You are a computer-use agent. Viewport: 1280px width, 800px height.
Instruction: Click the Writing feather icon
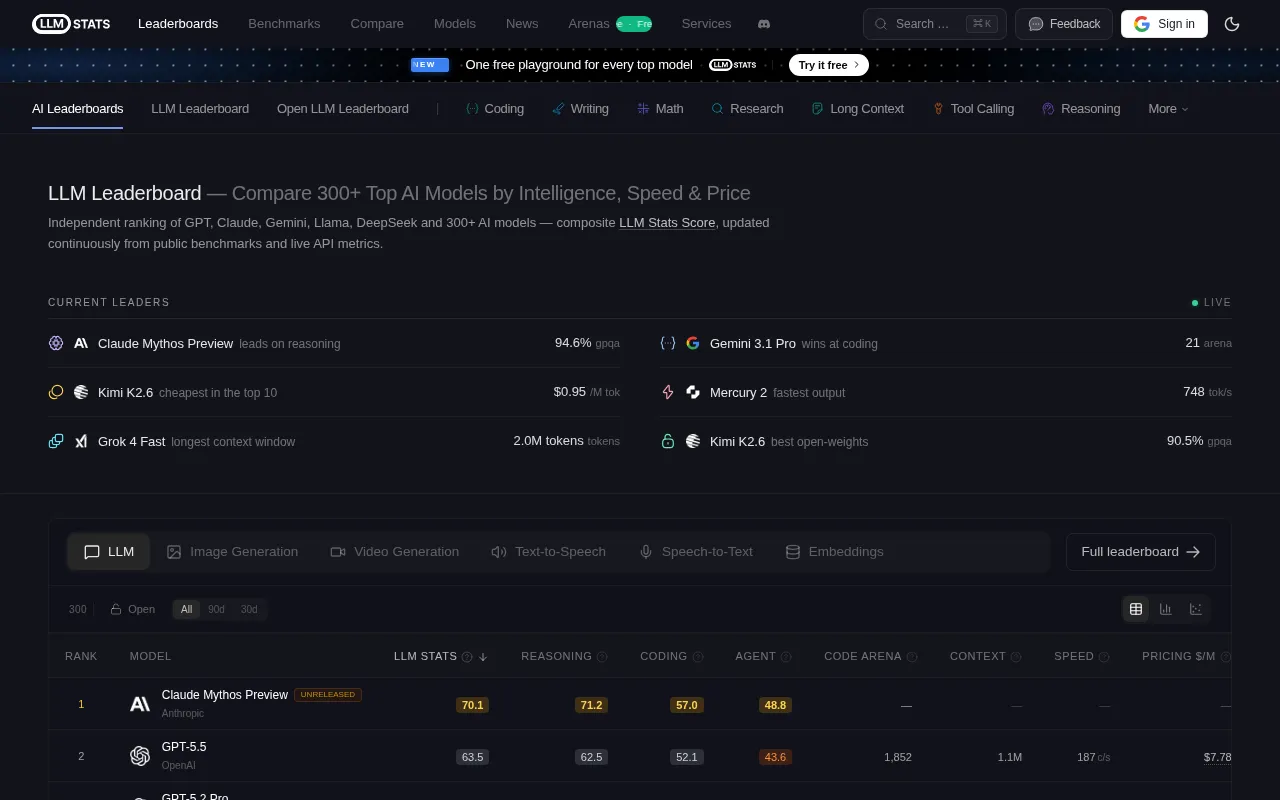click(558, 109)
